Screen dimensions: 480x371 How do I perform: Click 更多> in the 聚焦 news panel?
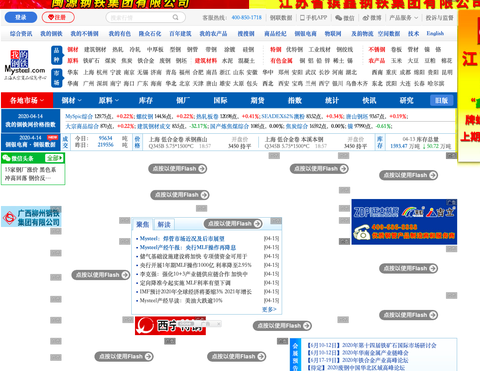coord(269,309)
